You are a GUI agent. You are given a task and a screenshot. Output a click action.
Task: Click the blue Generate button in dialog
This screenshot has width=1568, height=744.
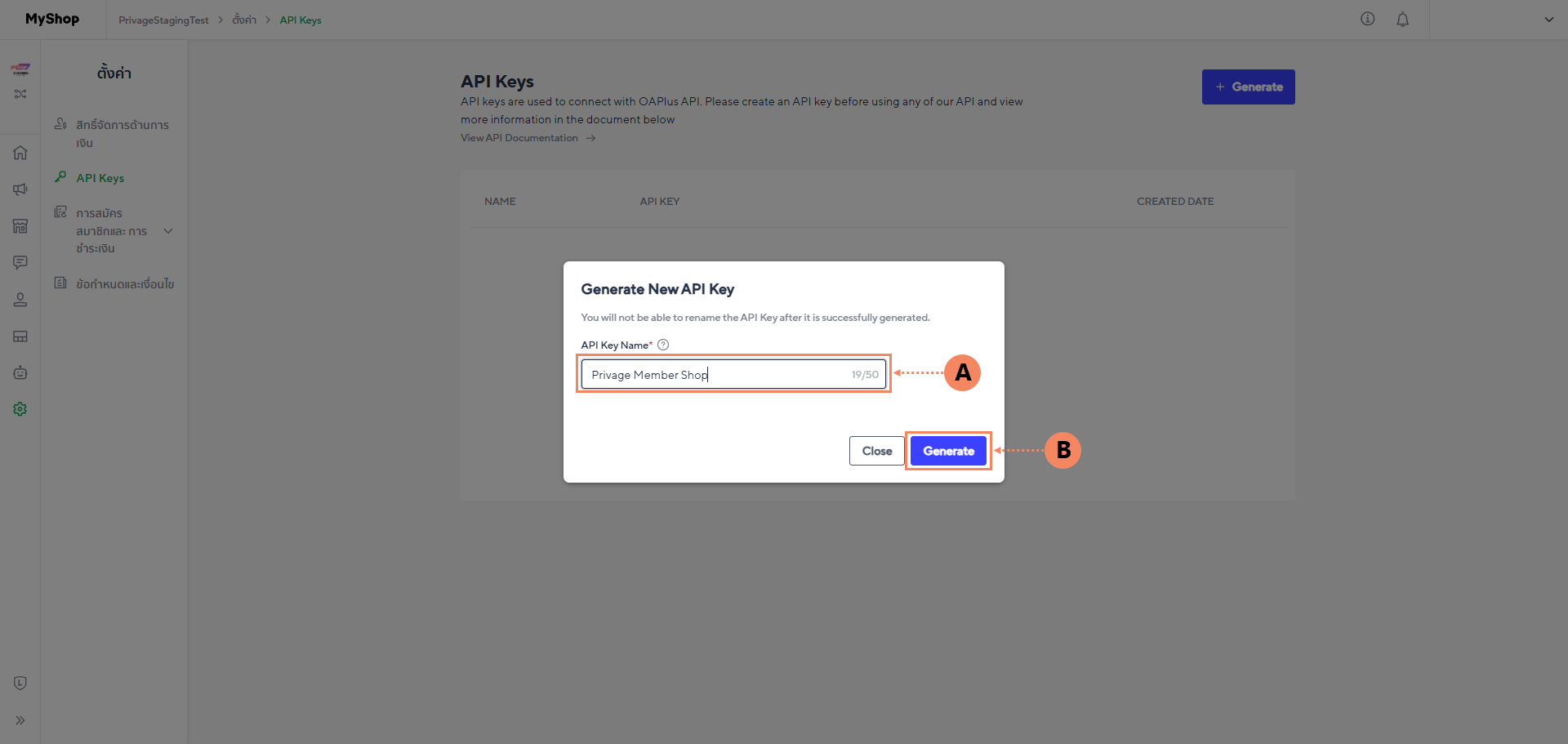(948, 451)
